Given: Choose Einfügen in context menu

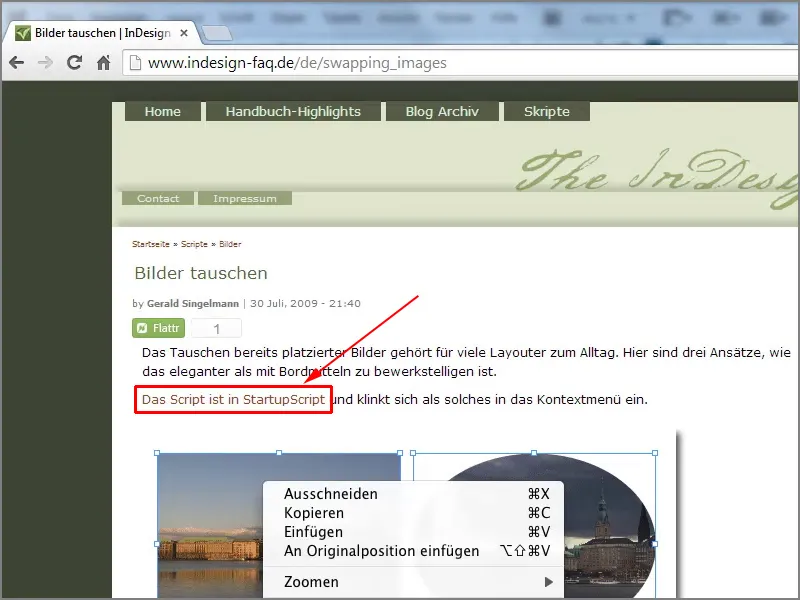Looking at the screenshot, I should [413, 532].
